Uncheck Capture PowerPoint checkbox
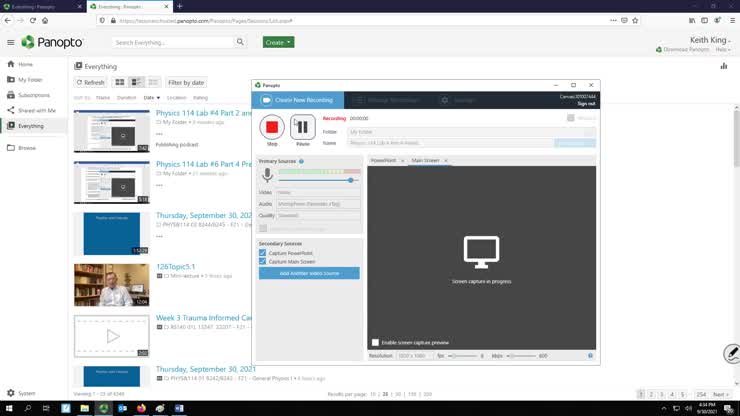This screenshot has width=740, height=416. click(x=262, y=253)
